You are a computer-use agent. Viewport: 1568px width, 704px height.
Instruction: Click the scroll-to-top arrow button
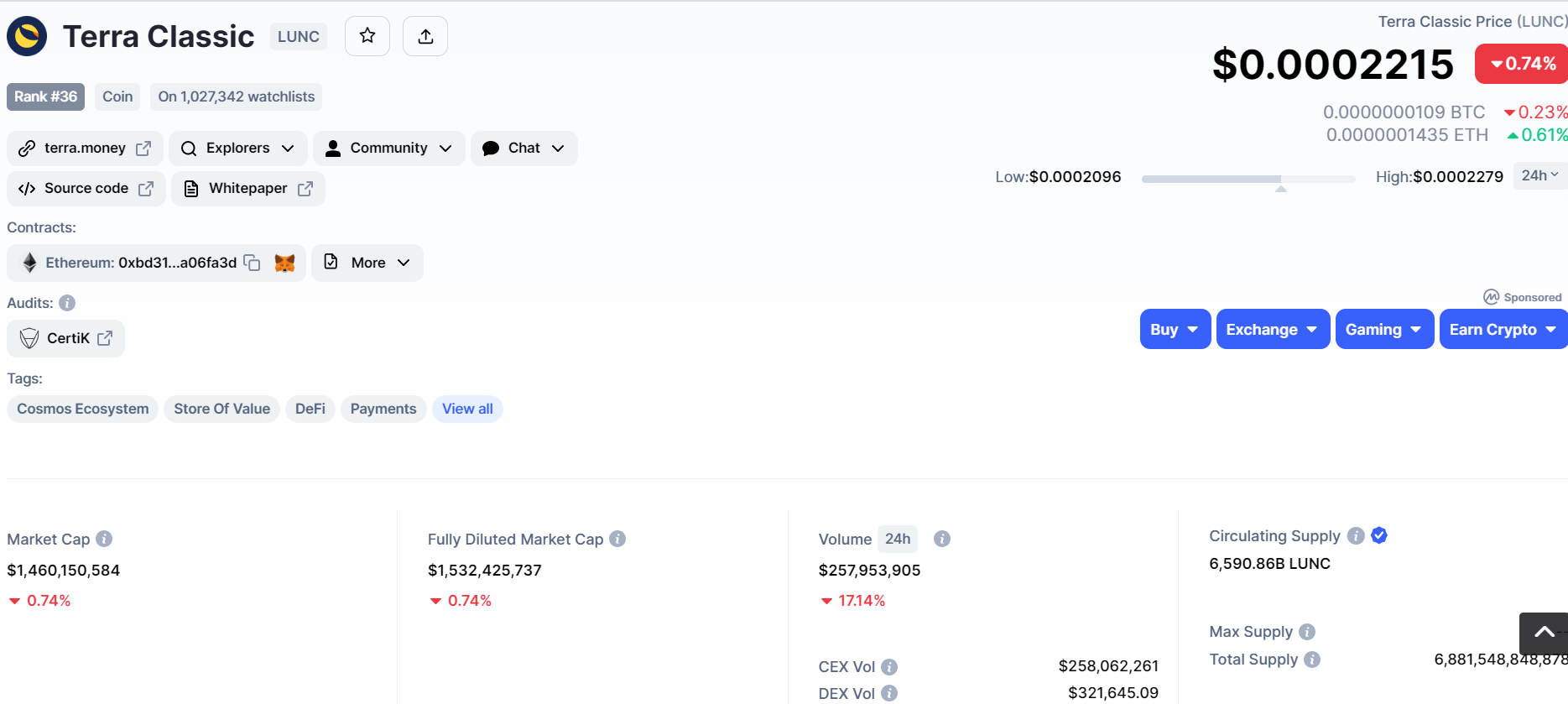(x=1544, y=634)
